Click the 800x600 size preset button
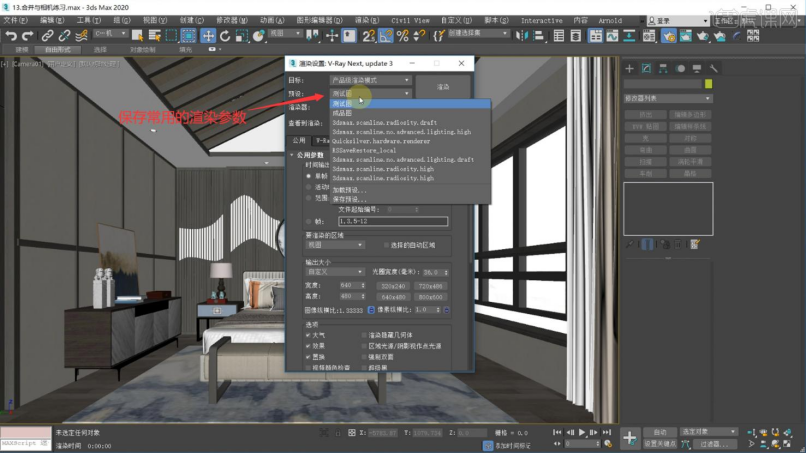The height and width of the screenshot is (454, 806). tap(430, 297)
